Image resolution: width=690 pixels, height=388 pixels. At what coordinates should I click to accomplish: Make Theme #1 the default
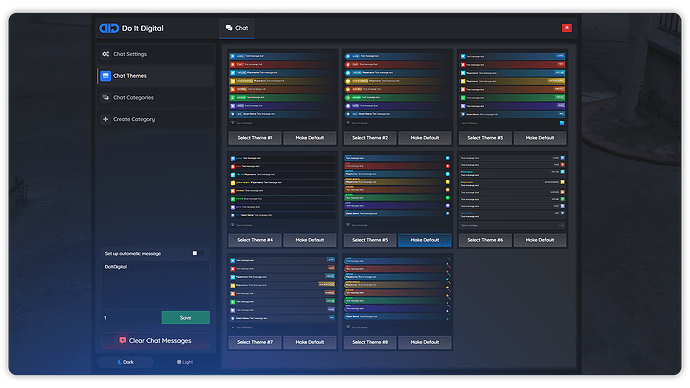click(310, 138)
